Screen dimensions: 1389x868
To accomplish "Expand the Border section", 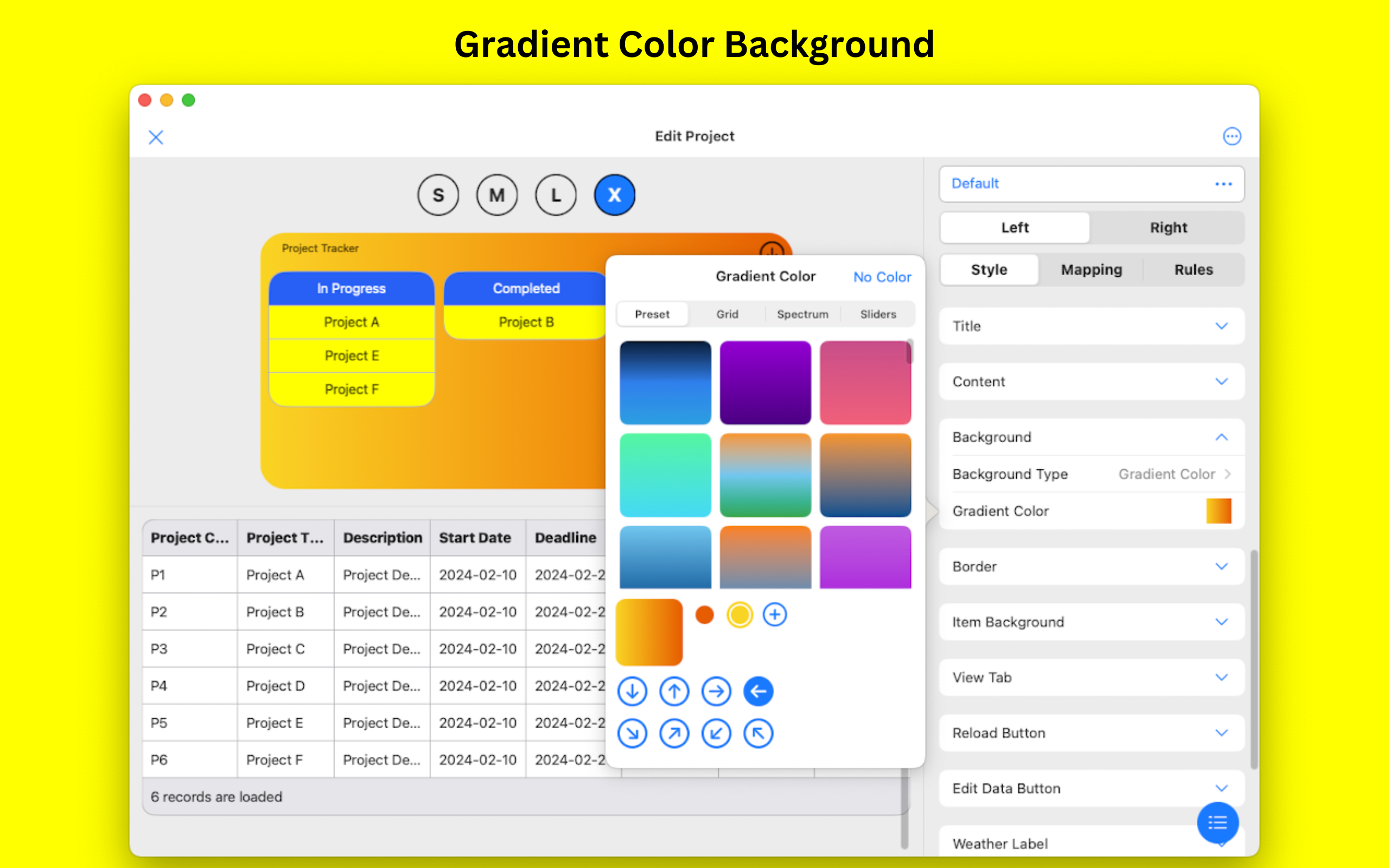I will coord(1092,566).
